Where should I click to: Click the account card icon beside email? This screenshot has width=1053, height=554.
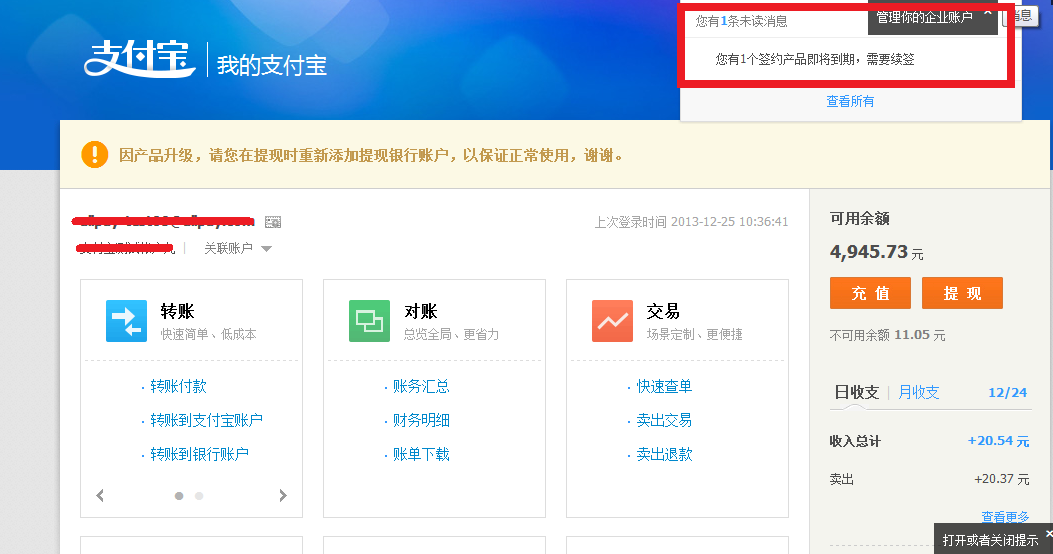coord(273,222)
